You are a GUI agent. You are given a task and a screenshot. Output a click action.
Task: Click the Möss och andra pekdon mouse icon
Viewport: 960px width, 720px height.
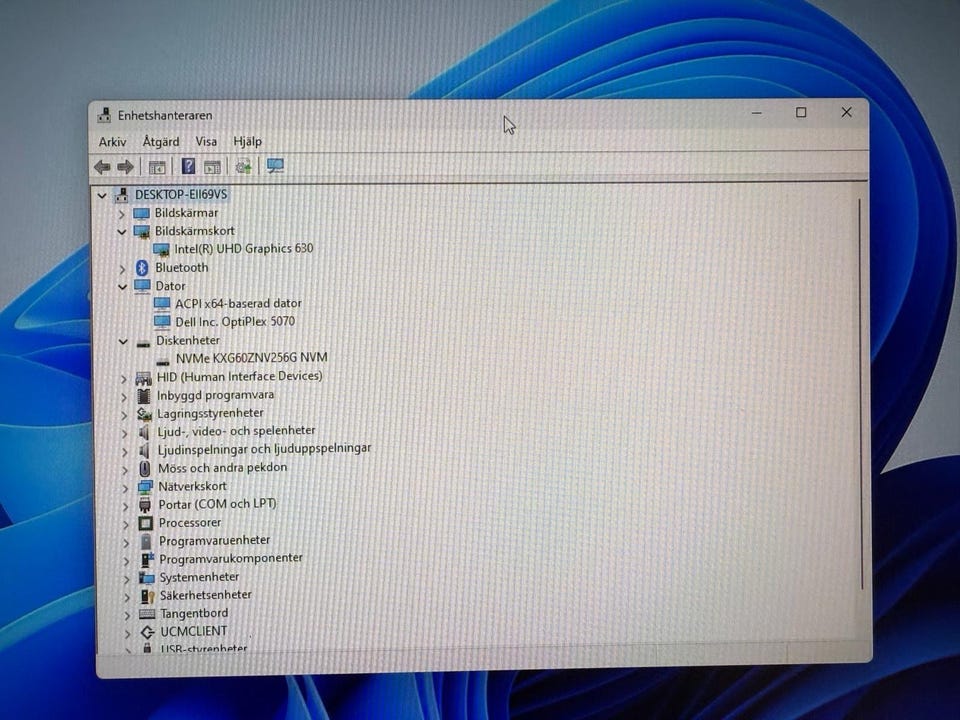click(144, 468)
